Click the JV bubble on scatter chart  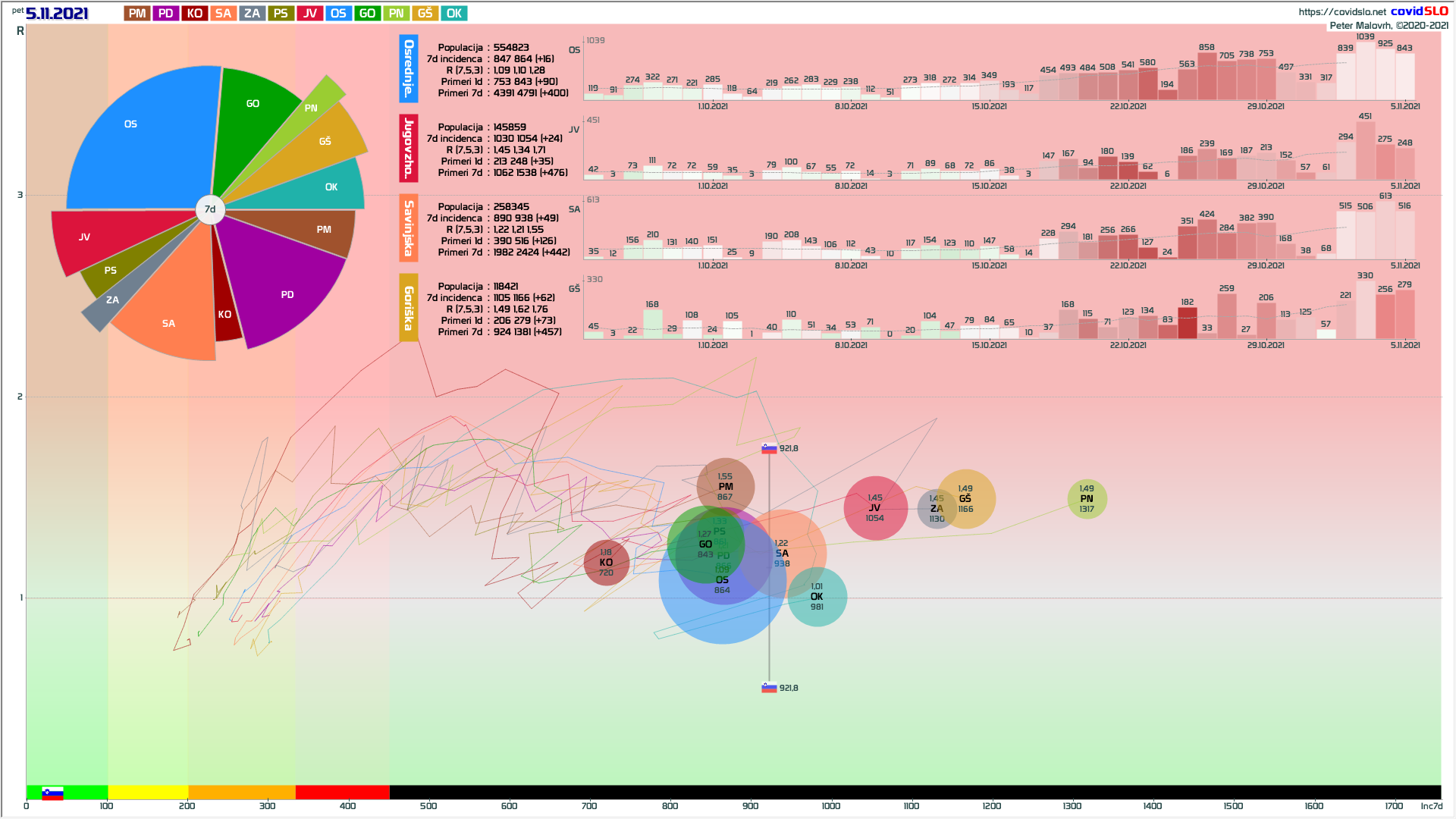coord(875,508)
